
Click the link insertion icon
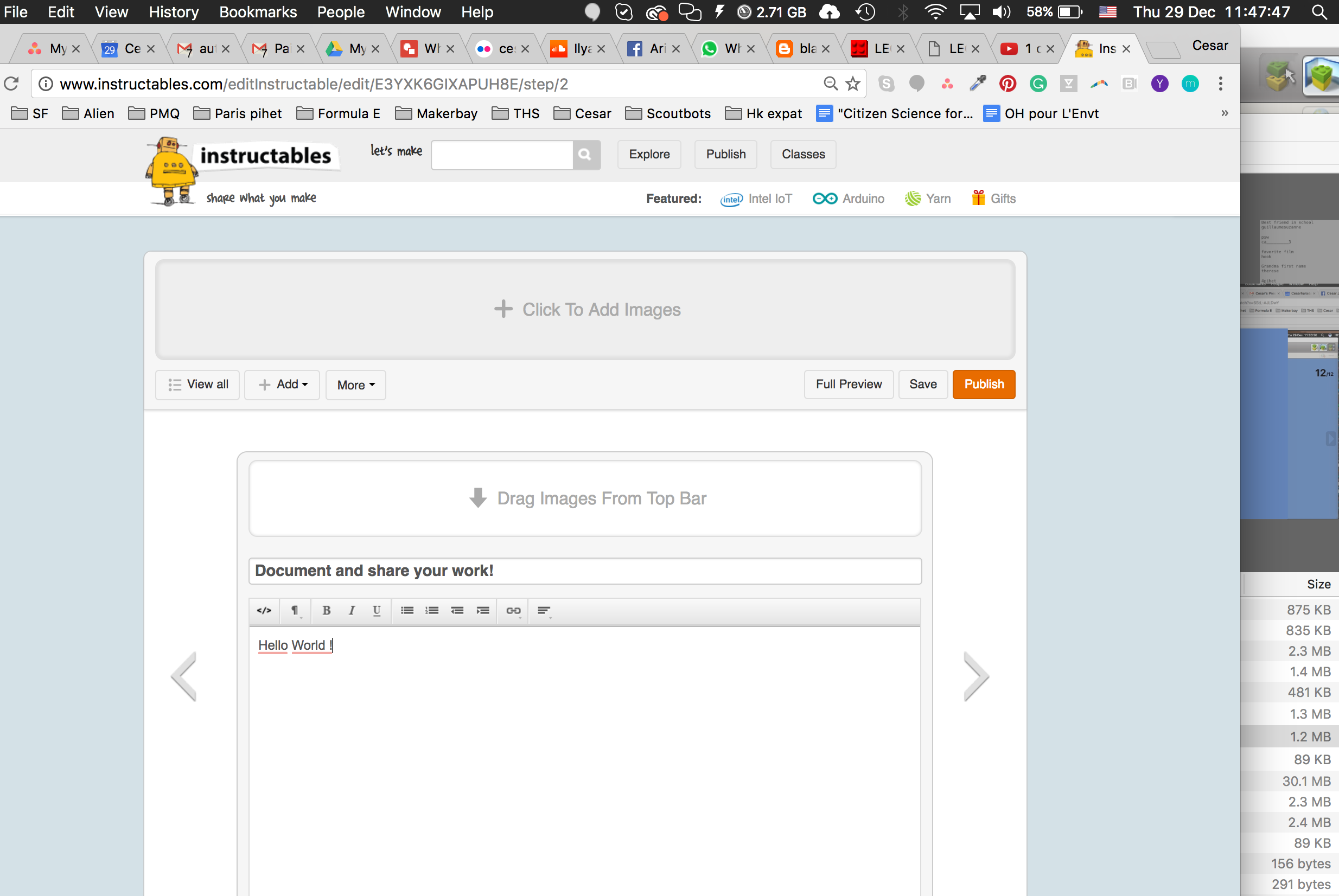pyautogui.click(x=513, y=610)
